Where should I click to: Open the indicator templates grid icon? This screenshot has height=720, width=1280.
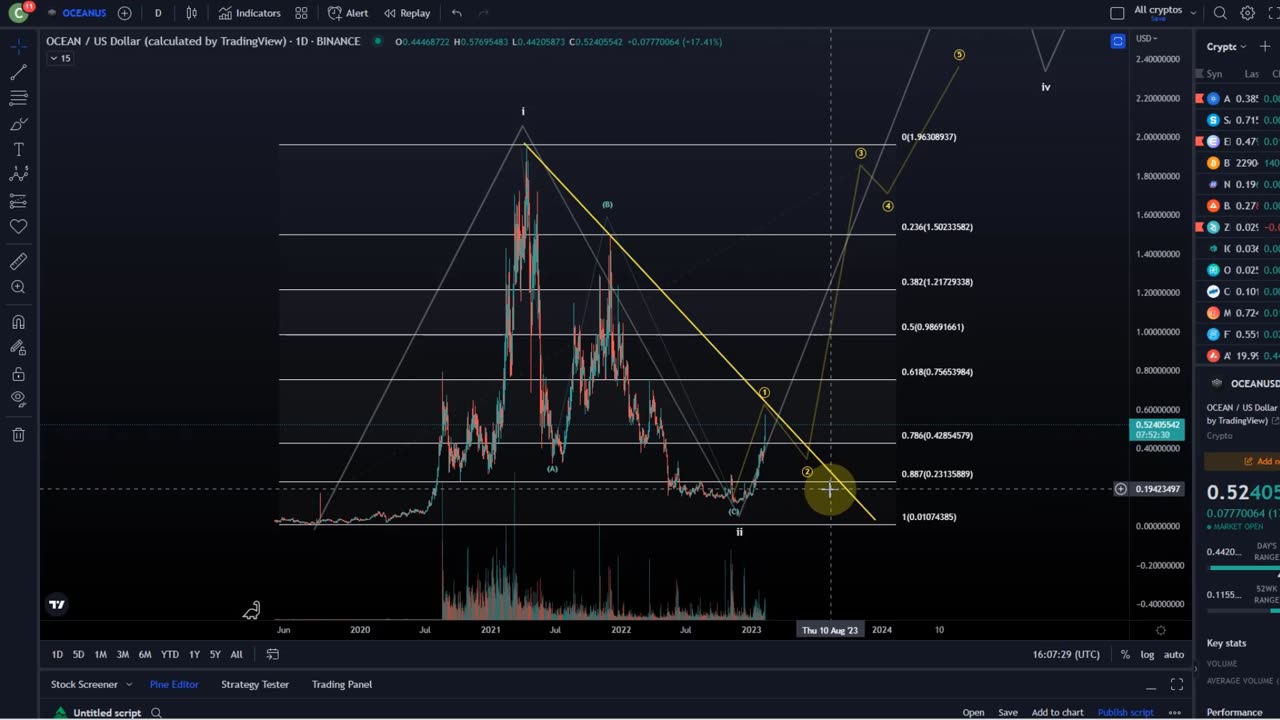click(301, 13)
